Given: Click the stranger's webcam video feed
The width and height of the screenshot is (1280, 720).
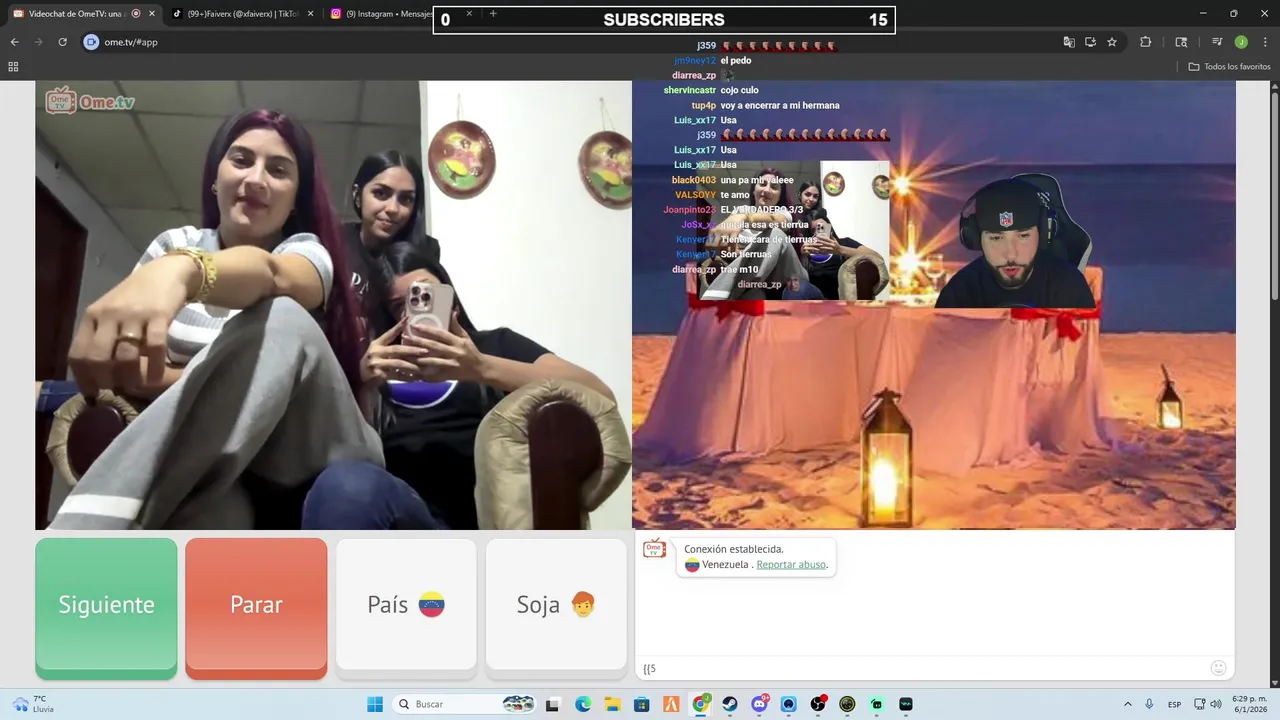Looking at the screenshot, I should tap(333, 305).
